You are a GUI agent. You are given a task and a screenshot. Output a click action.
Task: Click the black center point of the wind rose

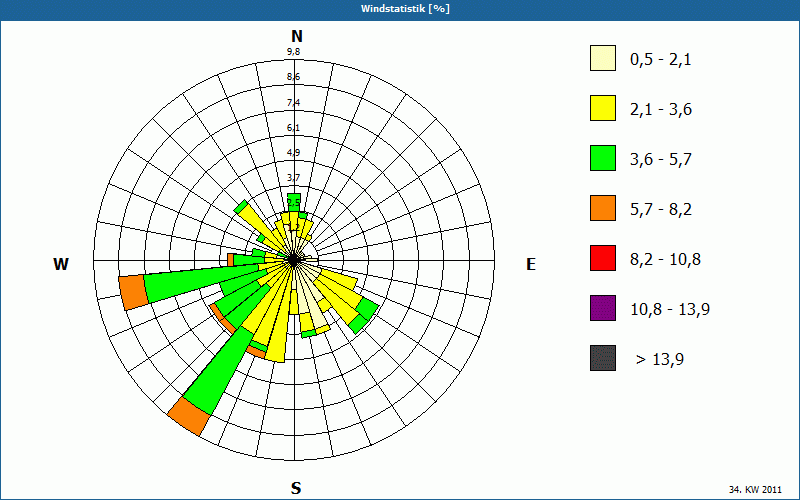pyautogui.click(x=293, y=260)
